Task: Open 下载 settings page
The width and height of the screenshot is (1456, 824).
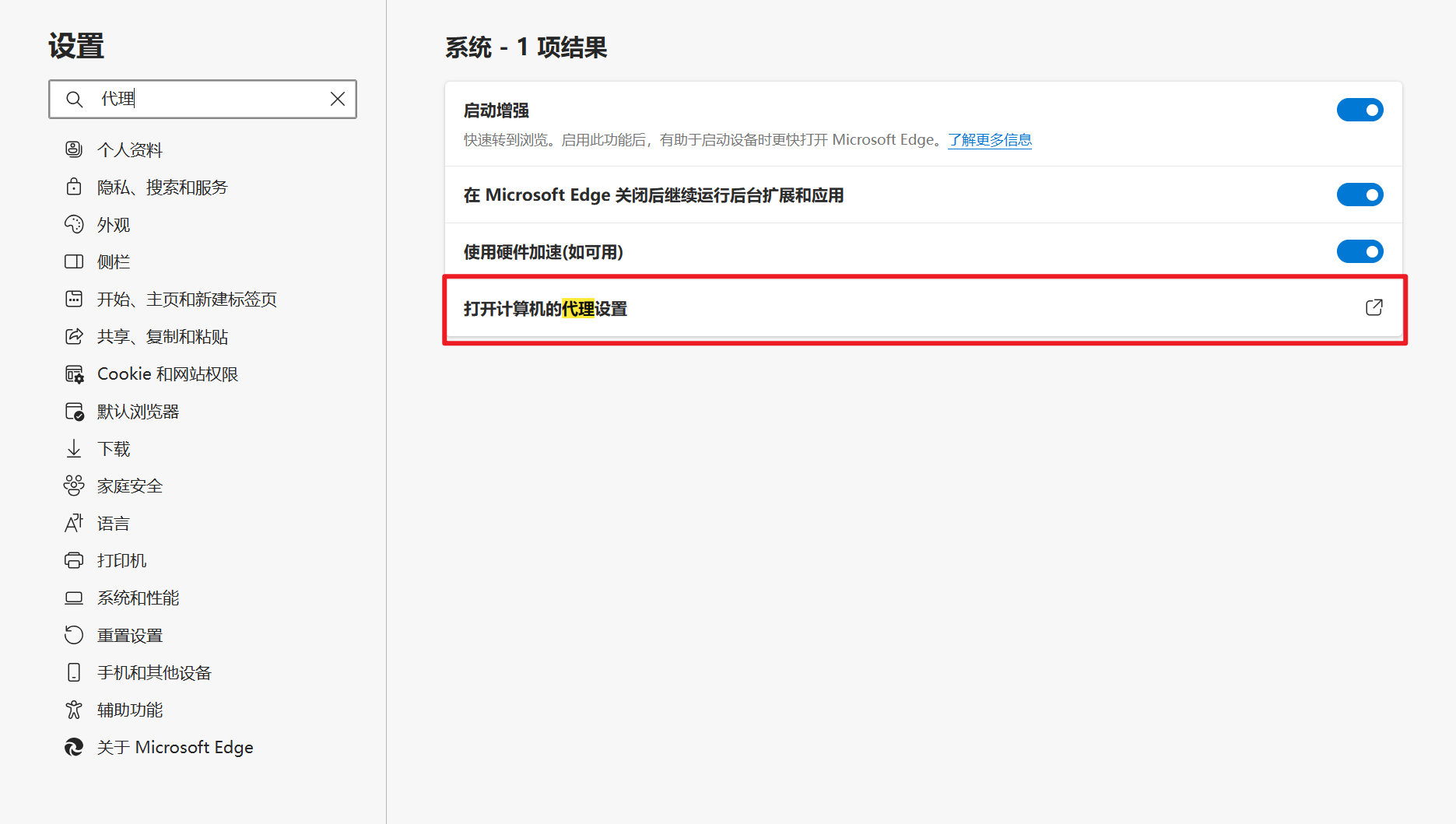Action: (113, 449)
